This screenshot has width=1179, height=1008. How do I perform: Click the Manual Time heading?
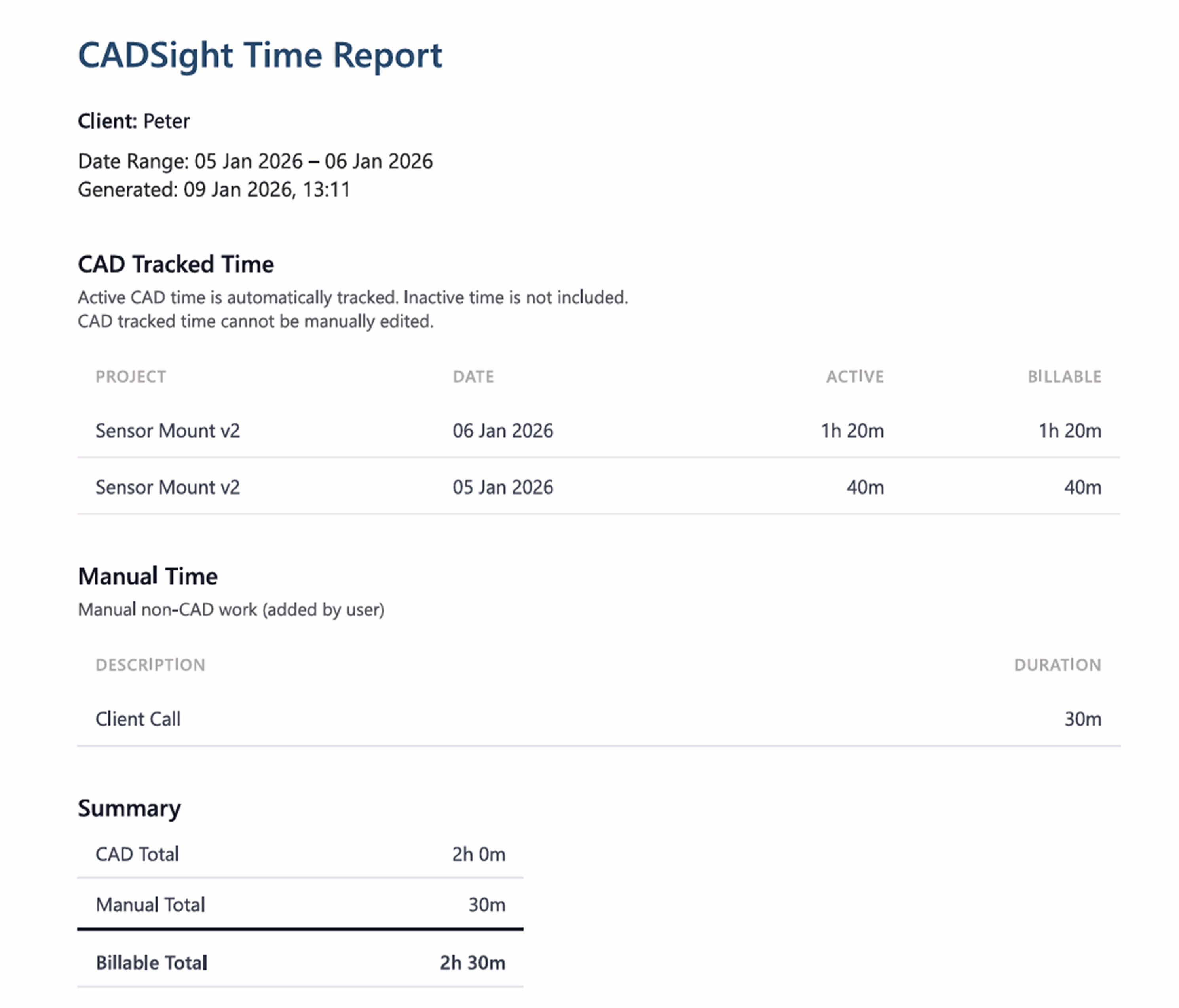(x=147, y=576)
